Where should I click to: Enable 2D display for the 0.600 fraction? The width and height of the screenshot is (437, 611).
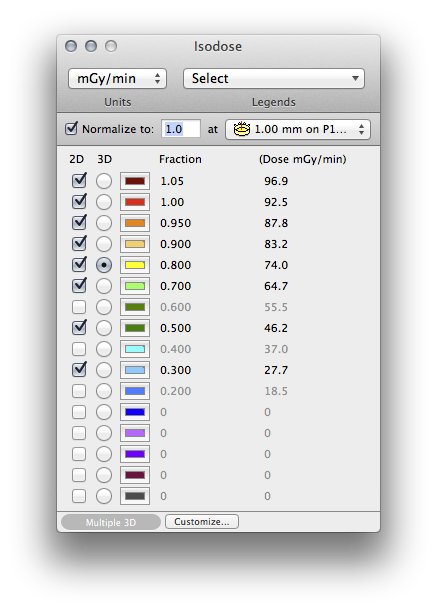[x=79, y=307]
